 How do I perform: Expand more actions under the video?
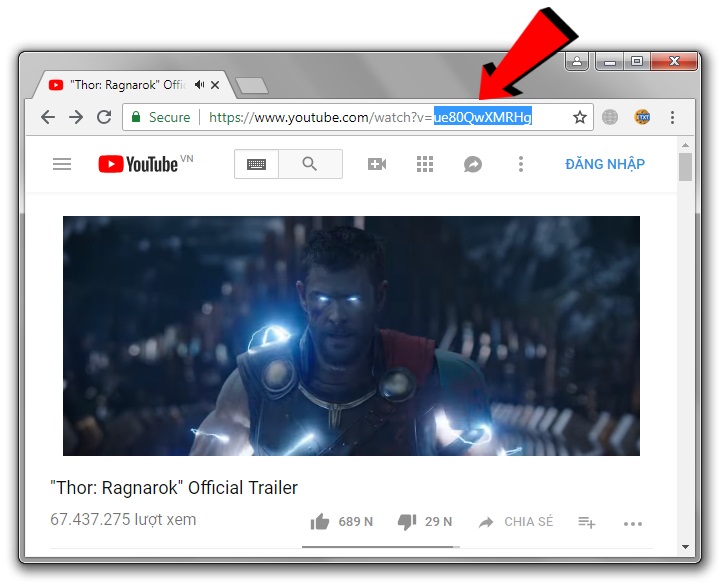coord(633,523)
